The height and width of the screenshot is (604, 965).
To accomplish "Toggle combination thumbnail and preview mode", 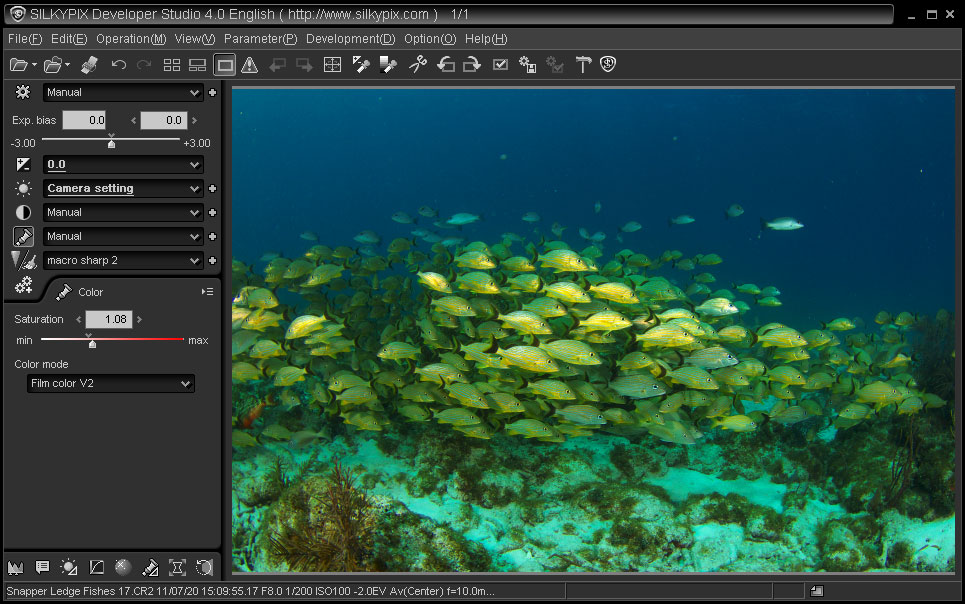I will click(197, 65).
